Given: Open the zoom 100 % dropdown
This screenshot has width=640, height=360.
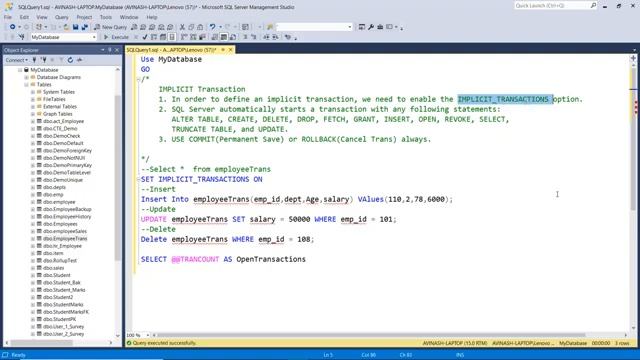Looking at the screenshot, I should tap(148, 335).
